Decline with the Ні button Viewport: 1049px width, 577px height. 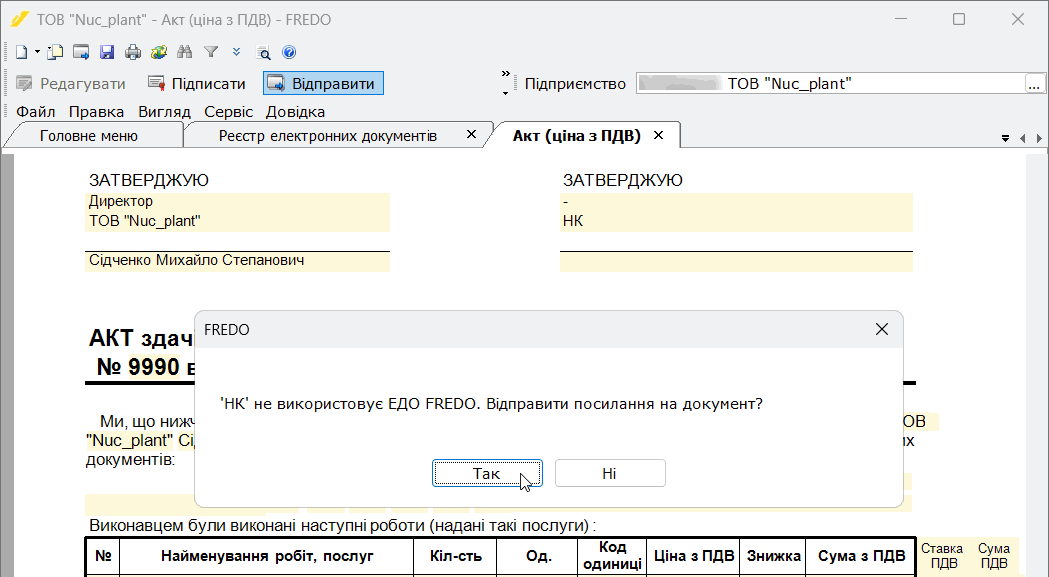(x=610, y=473)
